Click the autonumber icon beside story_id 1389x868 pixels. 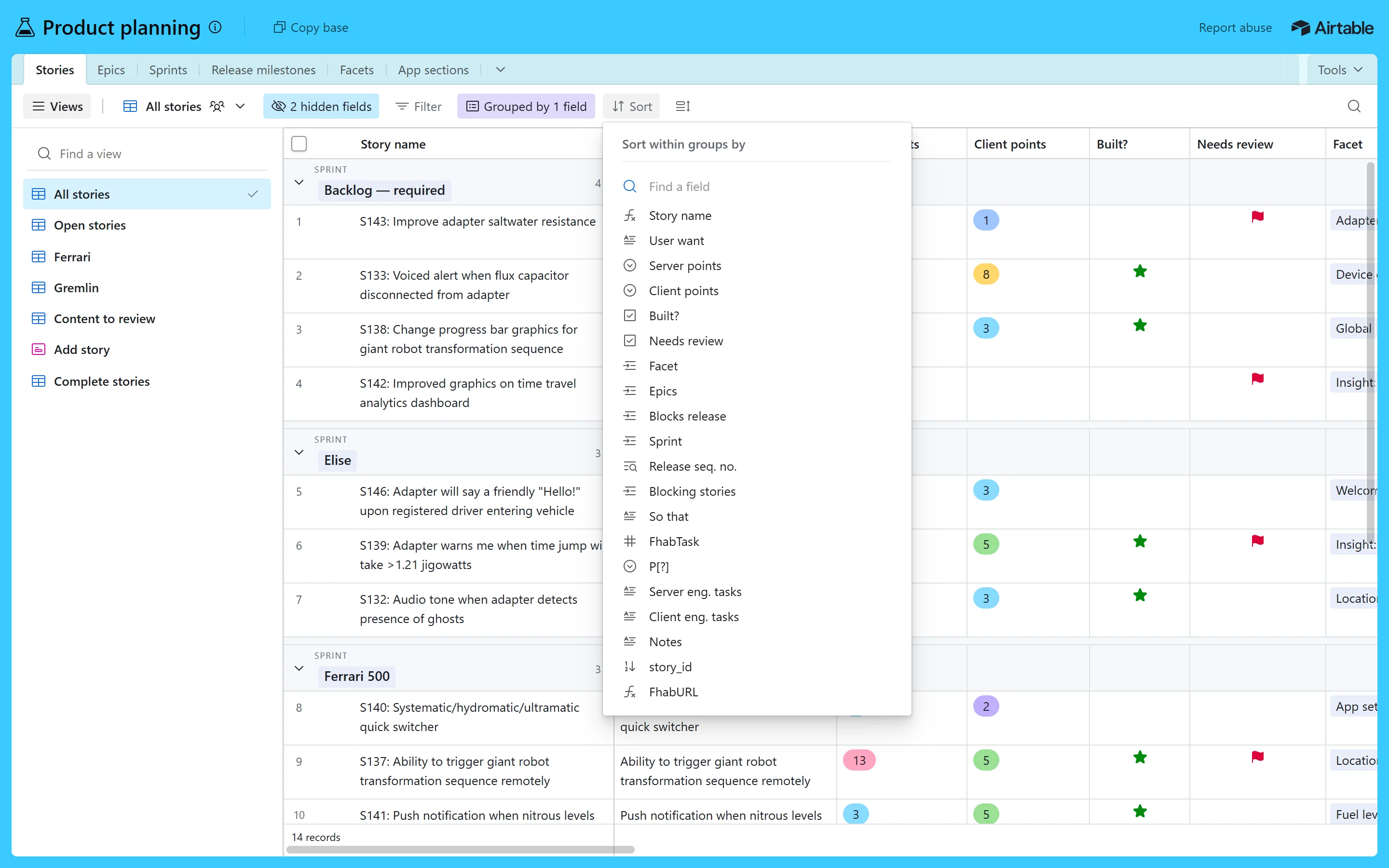coord(630,666)
